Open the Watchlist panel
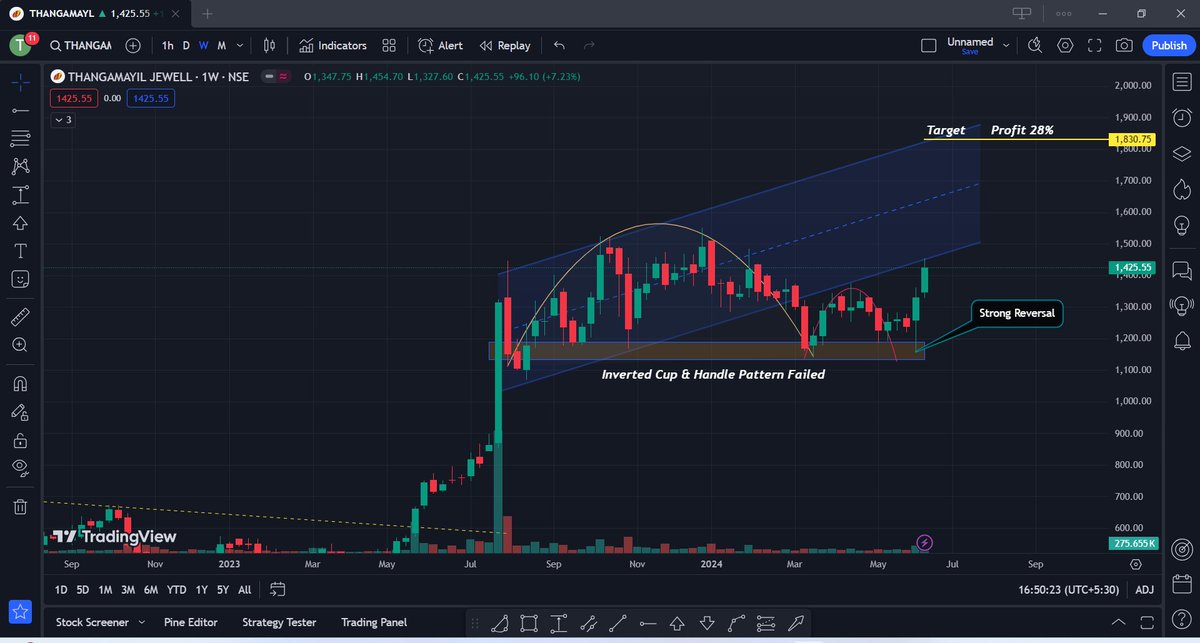Viewport: 1200px width, 643px height. click(x=1181, y=82)
